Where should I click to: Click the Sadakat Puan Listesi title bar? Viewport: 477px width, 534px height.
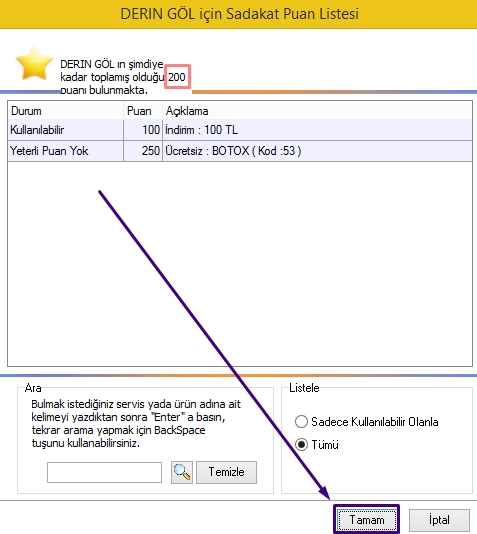tap(238, 14)
